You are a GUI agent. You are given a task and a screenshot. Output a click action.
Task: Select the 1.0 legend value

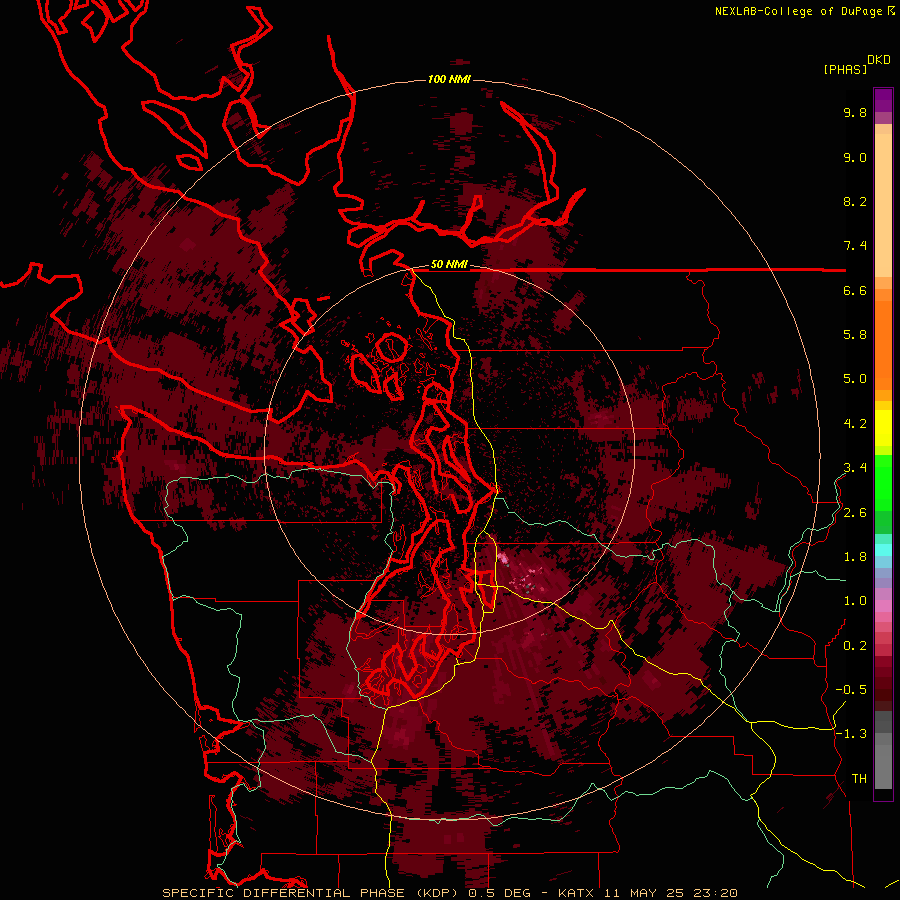point(855,601)
